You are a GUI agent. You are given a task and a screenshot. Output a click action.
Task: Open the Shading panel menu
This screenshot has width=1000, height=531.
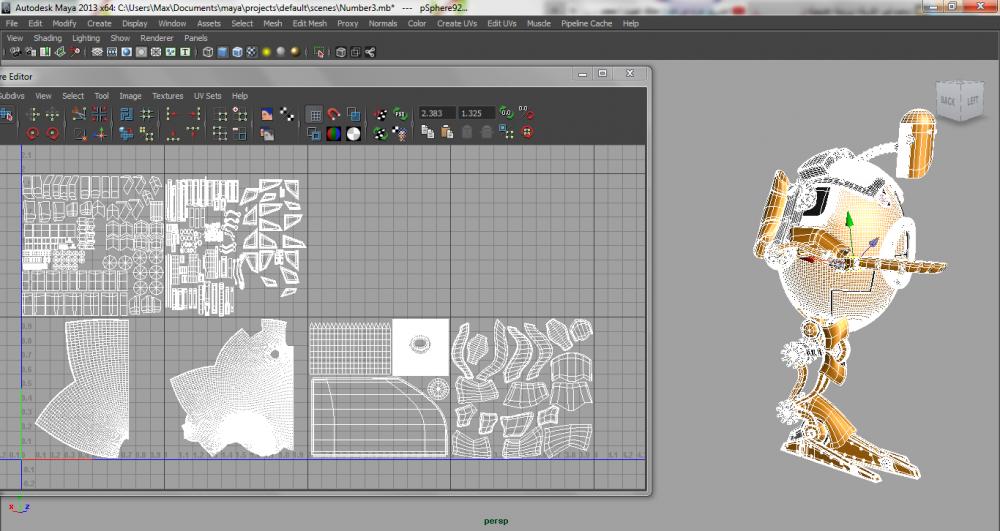[x=48, y=38]
